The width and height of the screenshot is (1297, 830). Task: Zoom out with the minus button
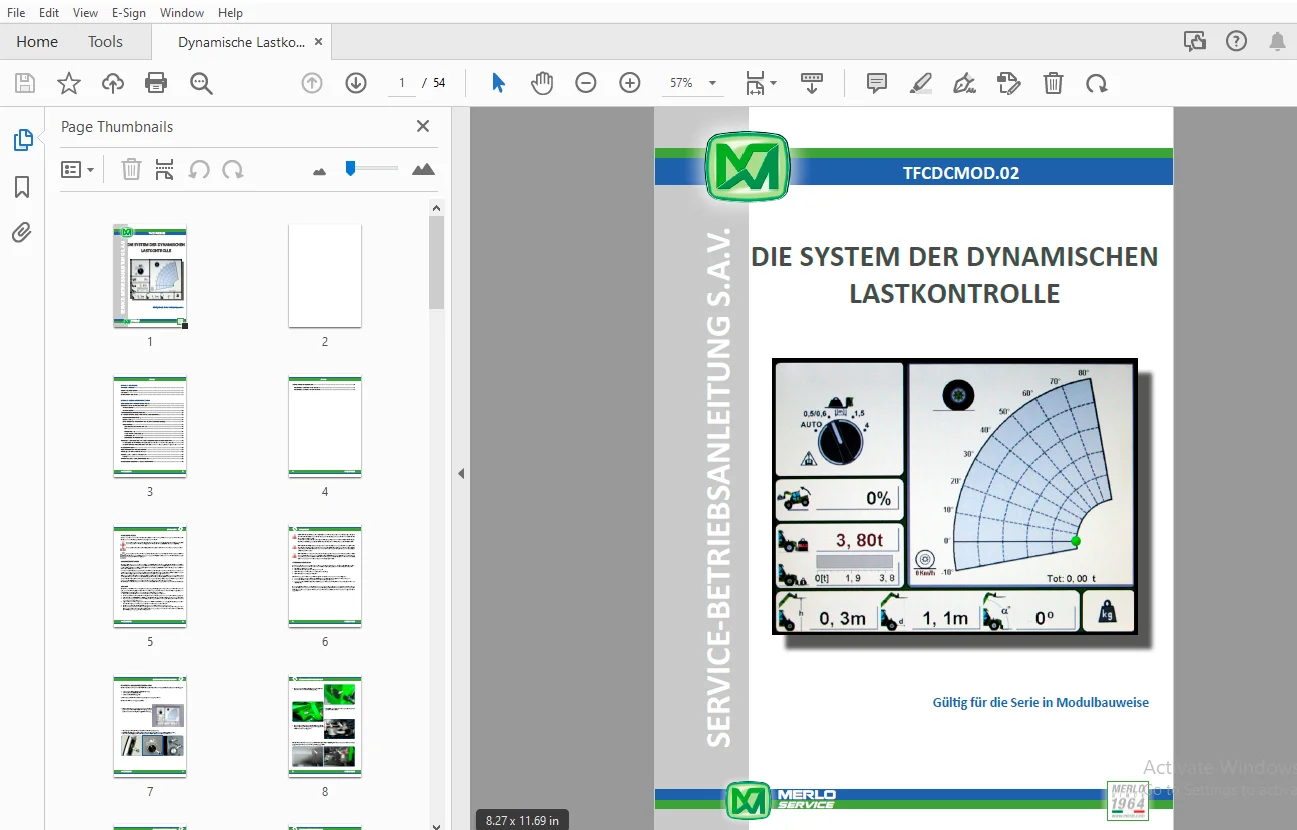pos(586,83)
